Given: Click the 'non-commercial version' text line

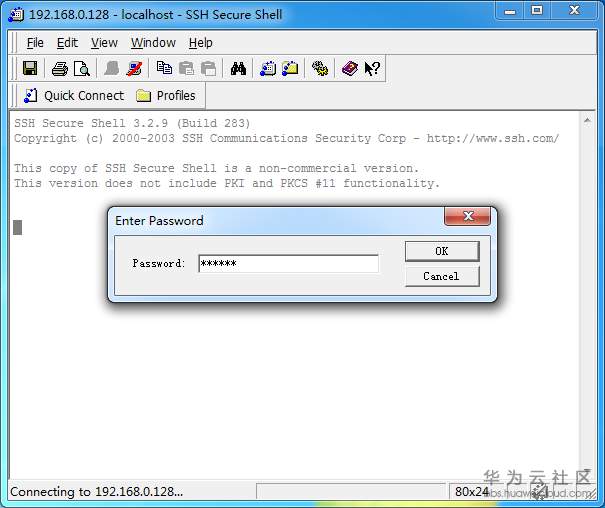Looking at the screenshot, I should point(216,168).
